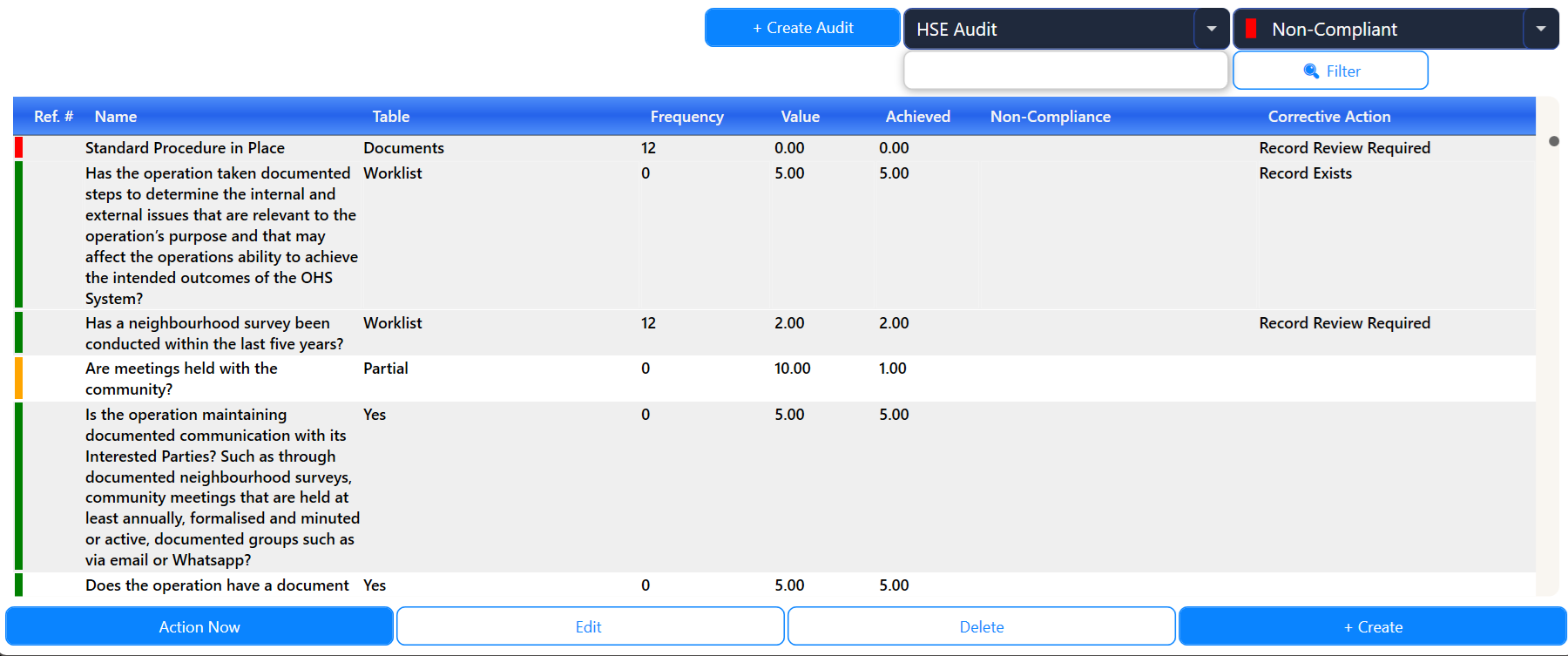Select 'Is the operation maintaining documented communication' row

tap(774, 487)
